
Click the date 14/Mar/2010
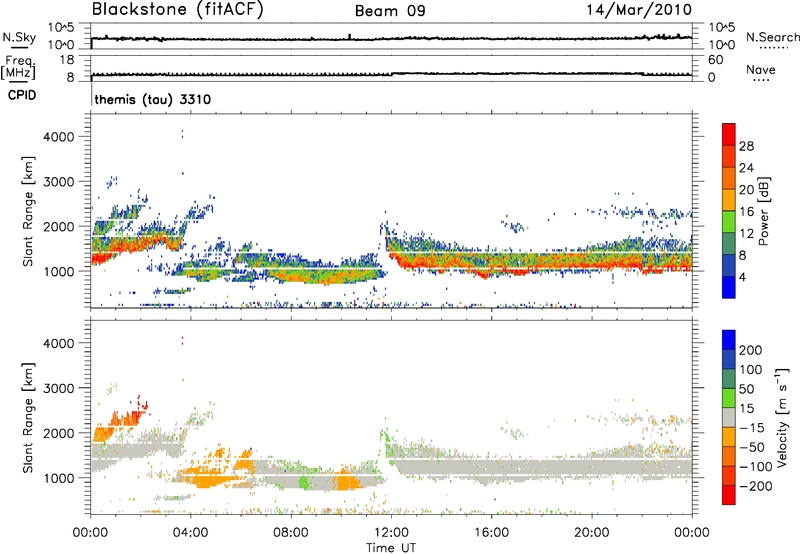[639, 10]
